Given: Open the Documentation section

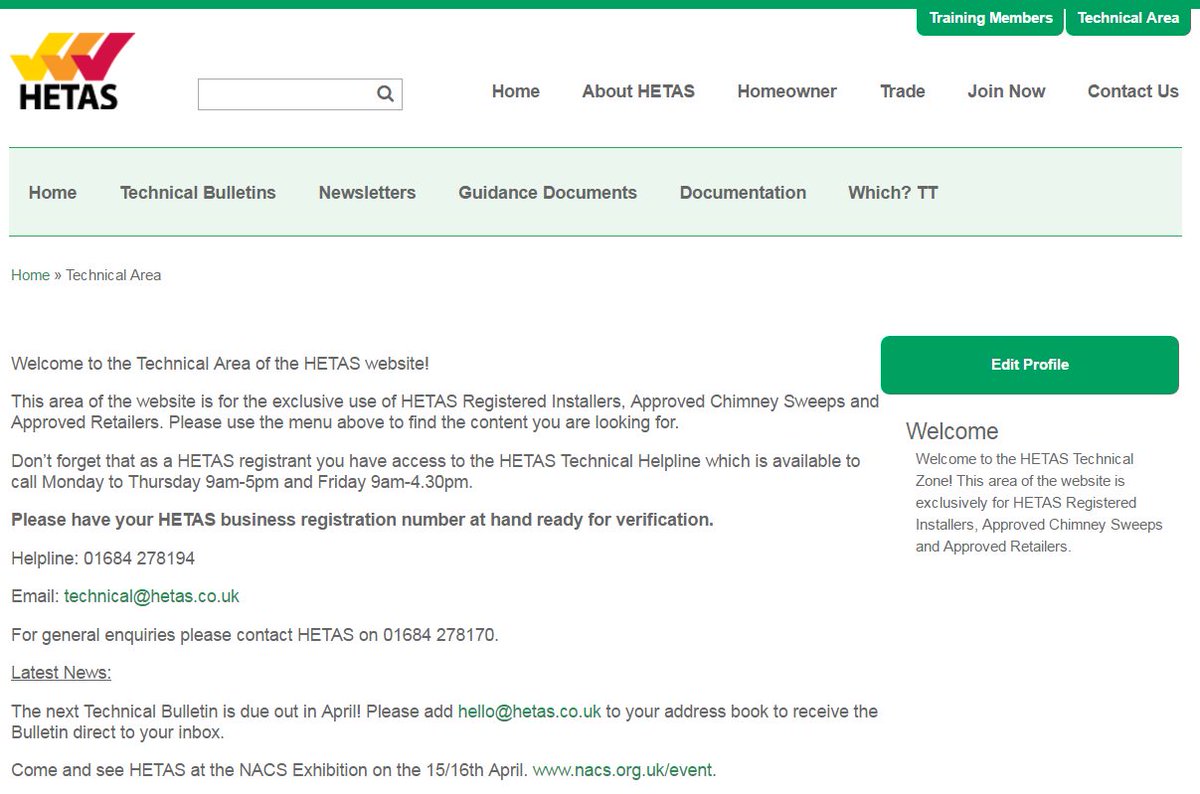Looking at the screenshot, I should click(x=743, y=193).
